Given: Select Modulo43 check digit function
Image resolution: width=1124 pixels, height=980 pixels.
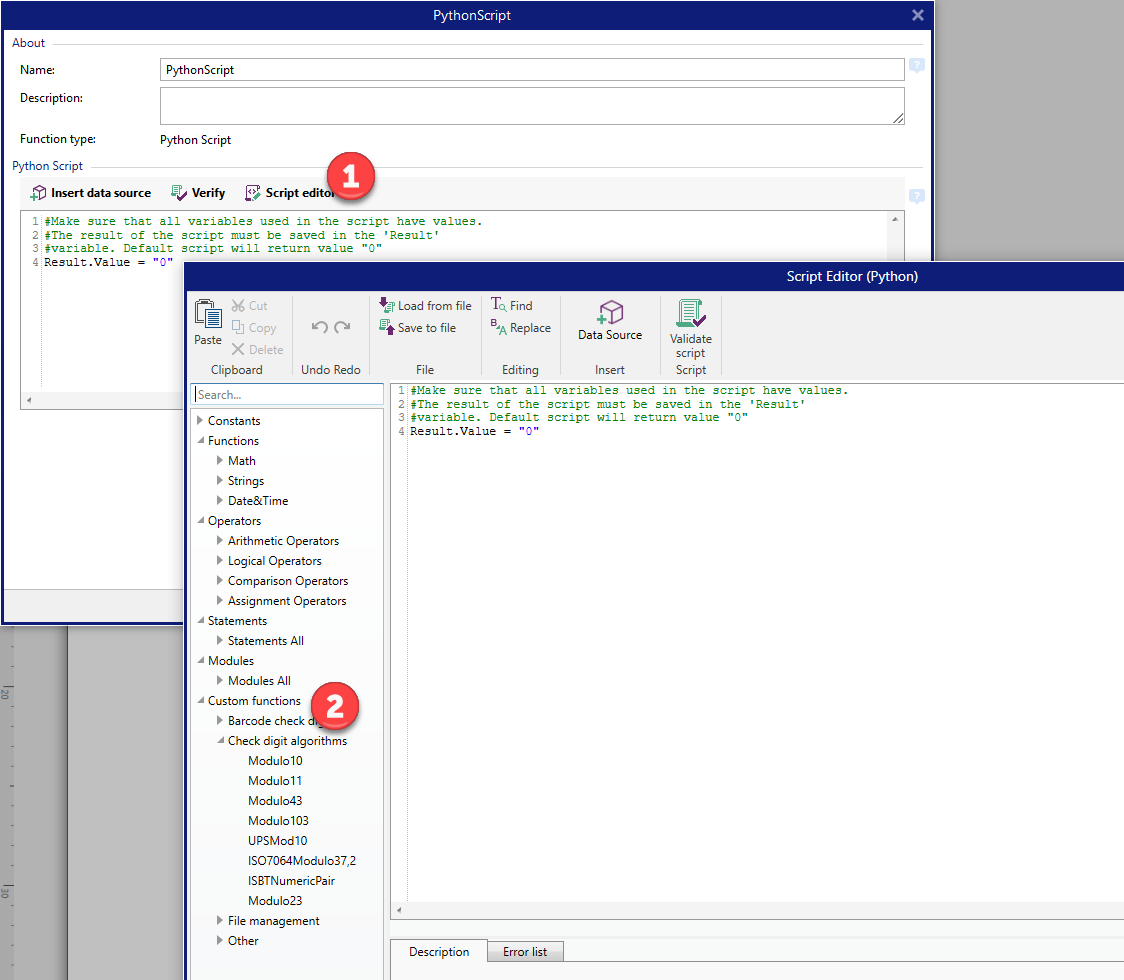Looking at the screenshot, I should 275,801.
